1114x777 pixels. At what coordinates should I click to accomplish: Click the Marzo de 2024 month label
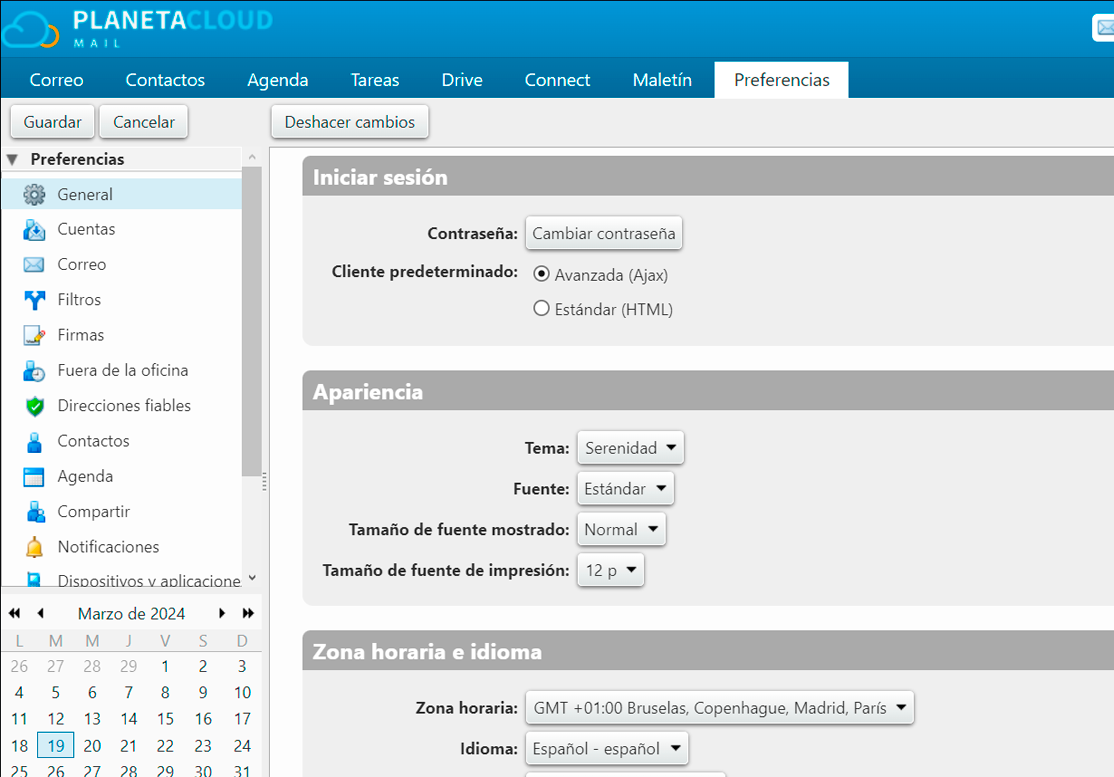[131, 614]
